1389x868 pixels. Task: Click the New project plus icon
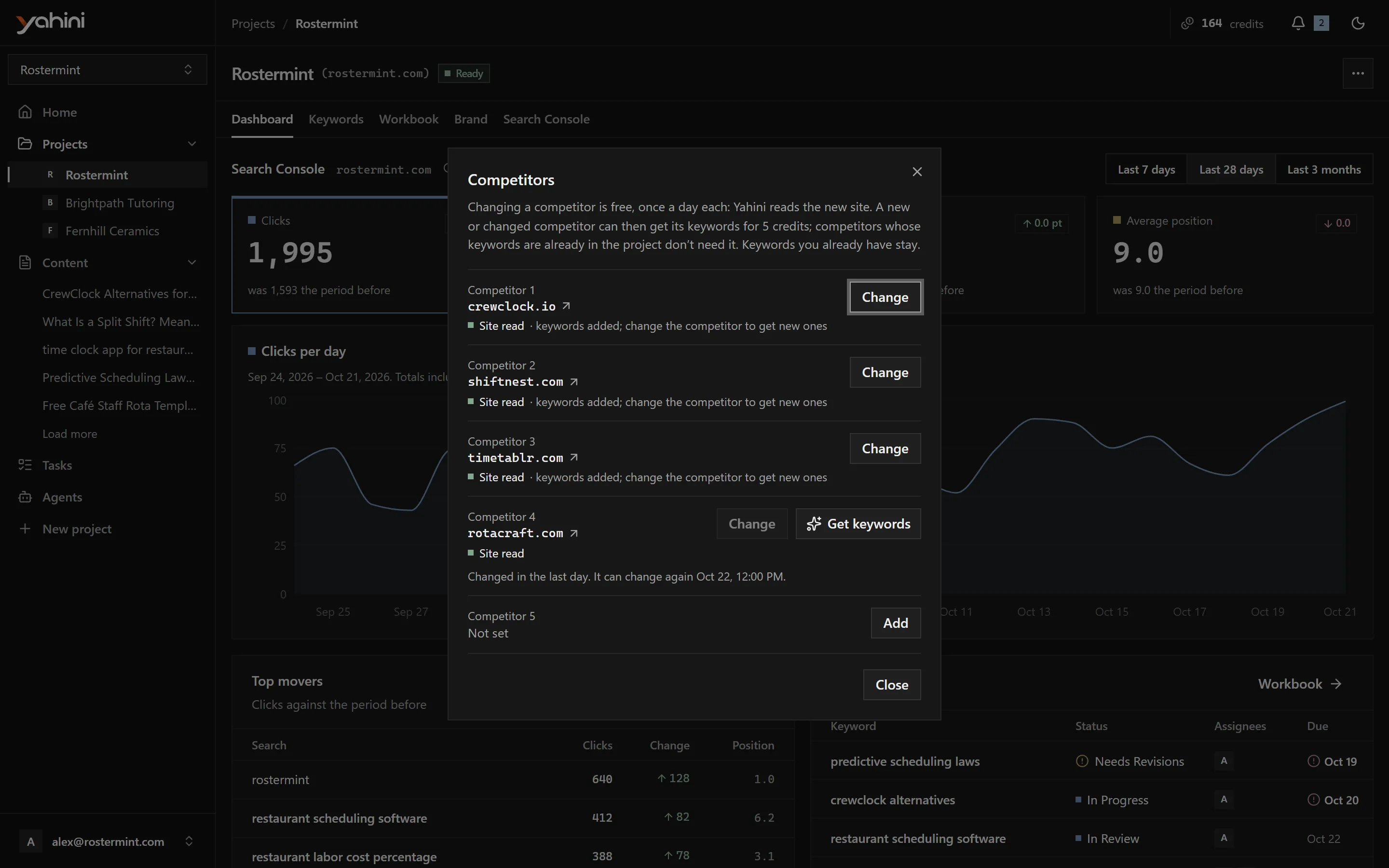(25, 529)
